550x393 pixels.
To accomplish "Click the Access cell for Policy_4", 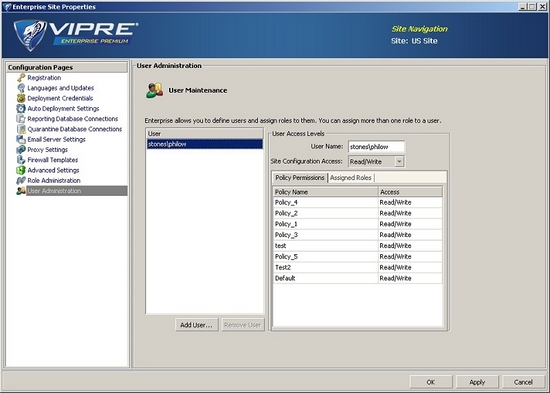I will tap(410, 202).
